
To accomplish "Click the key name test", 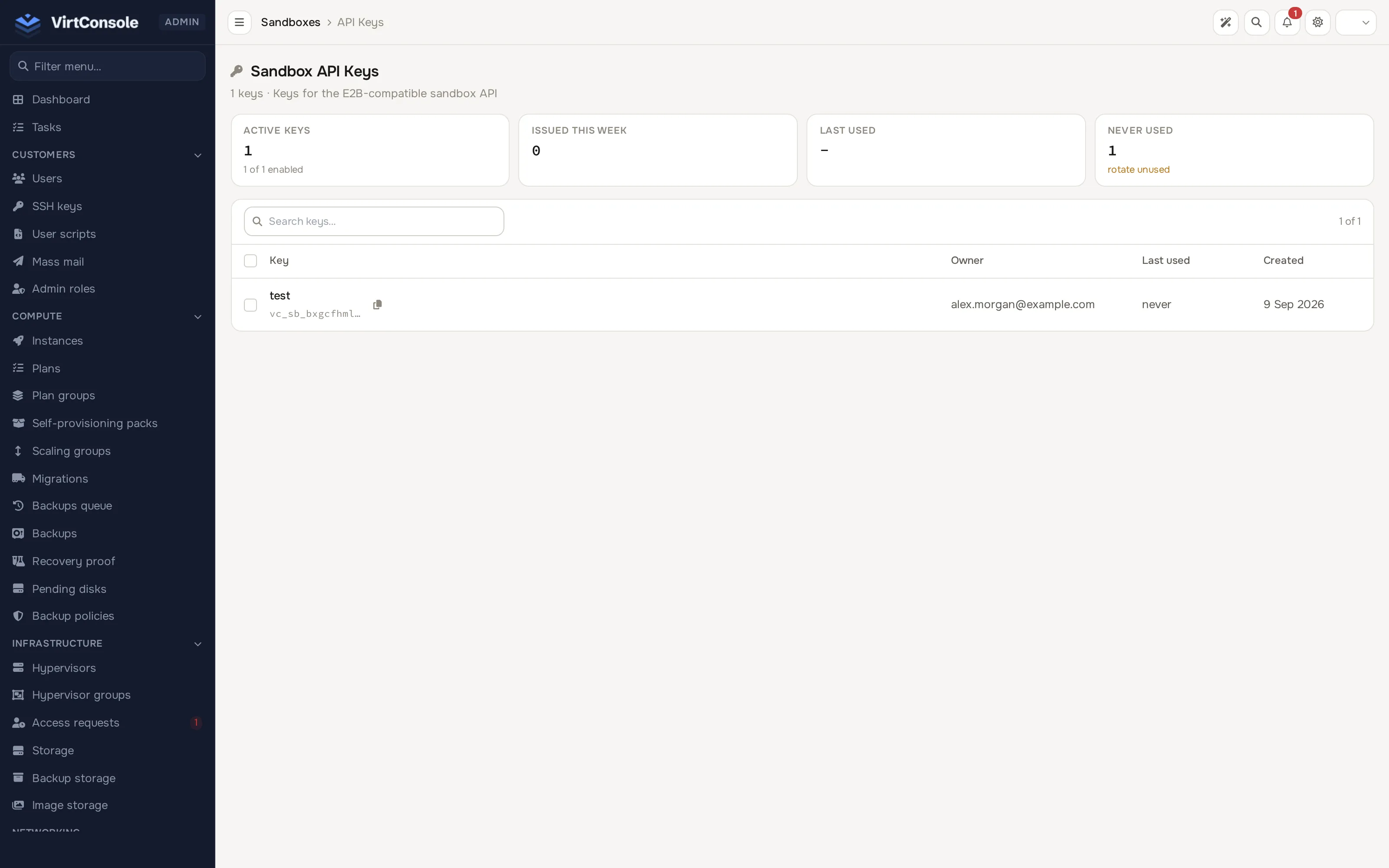I will coord(280,296).
